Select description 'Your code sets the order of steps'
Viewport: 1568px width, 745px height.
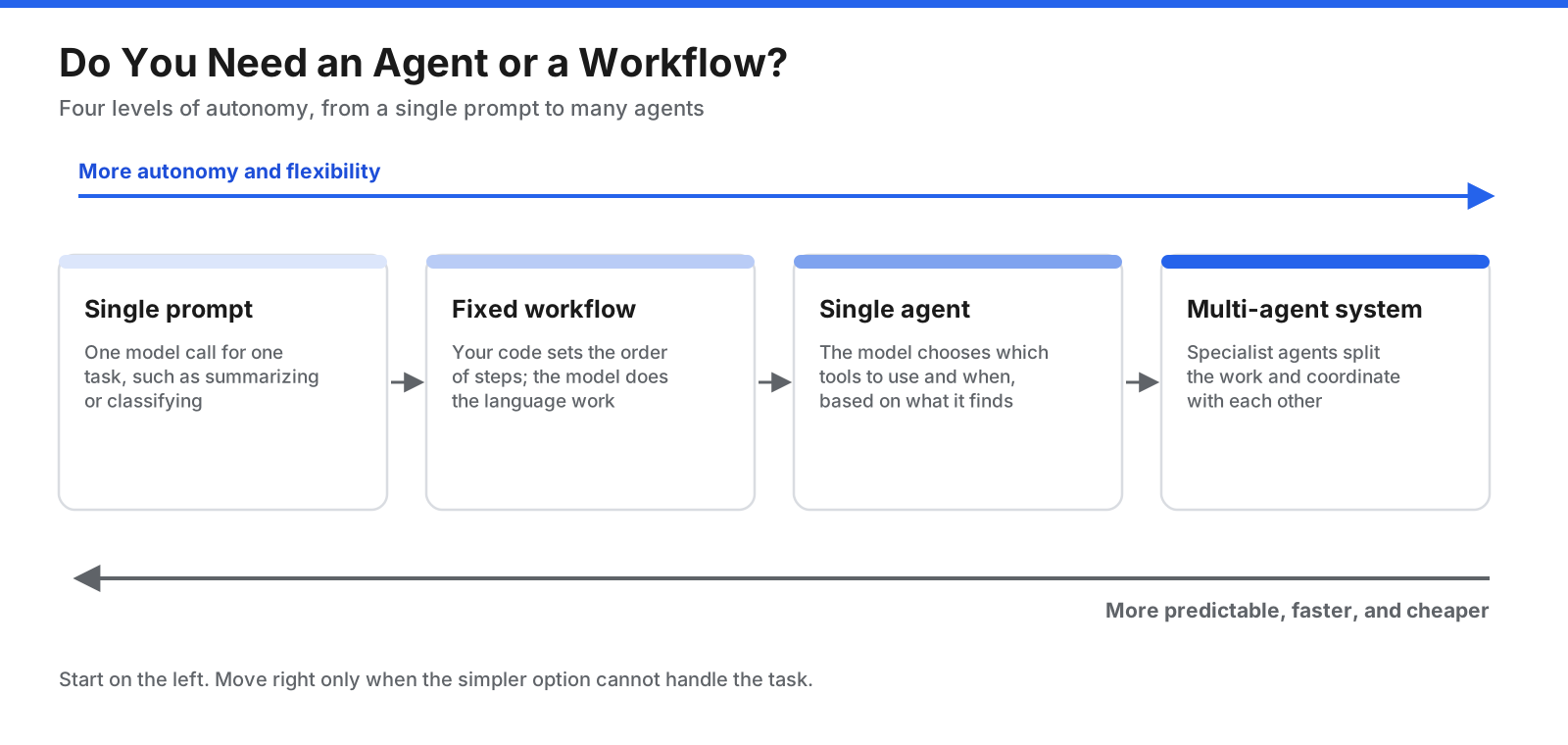pyautogui.click(x=560, y=376)
